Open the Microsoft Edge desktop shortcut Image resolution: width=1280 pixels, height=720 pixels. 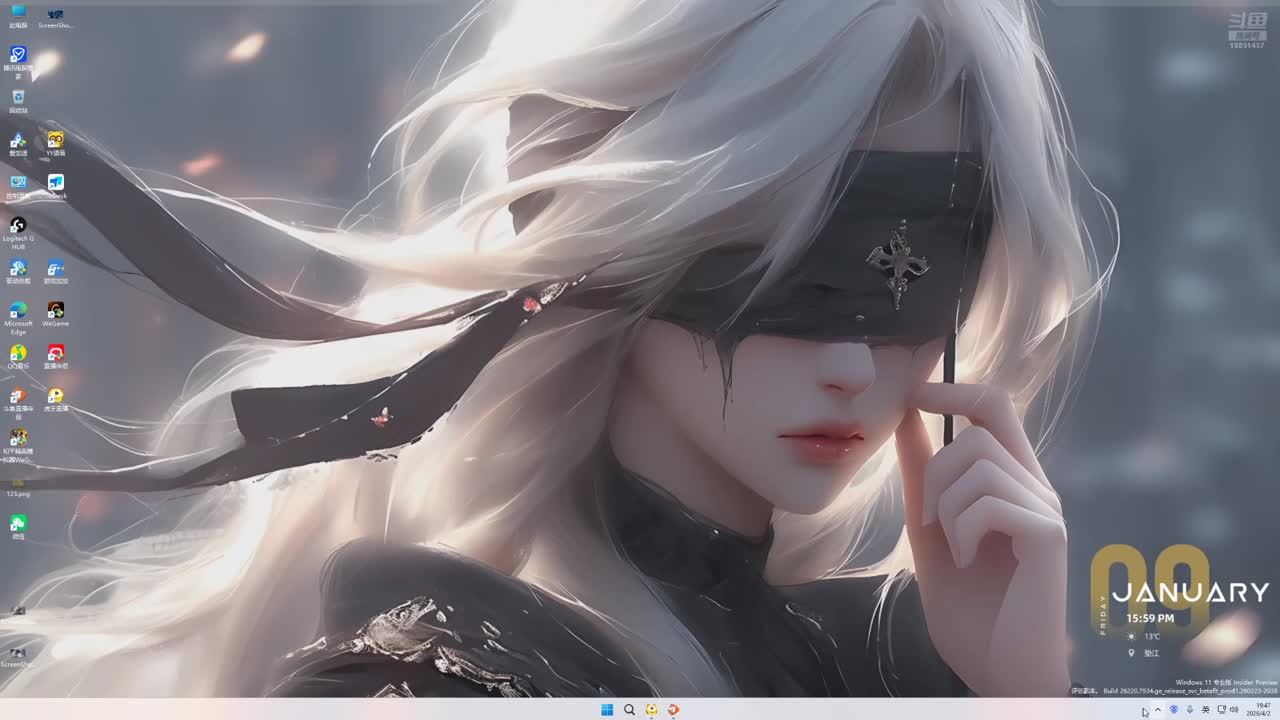coord(18,311)
